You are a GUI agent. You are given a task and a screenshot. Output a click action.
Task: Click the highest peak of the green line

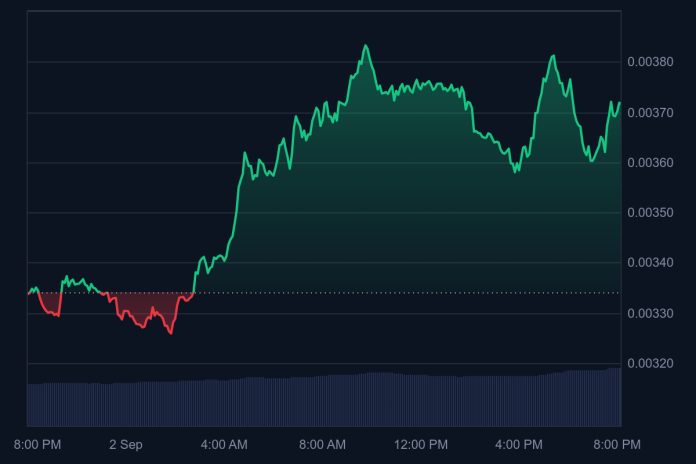tap(366, 46)
